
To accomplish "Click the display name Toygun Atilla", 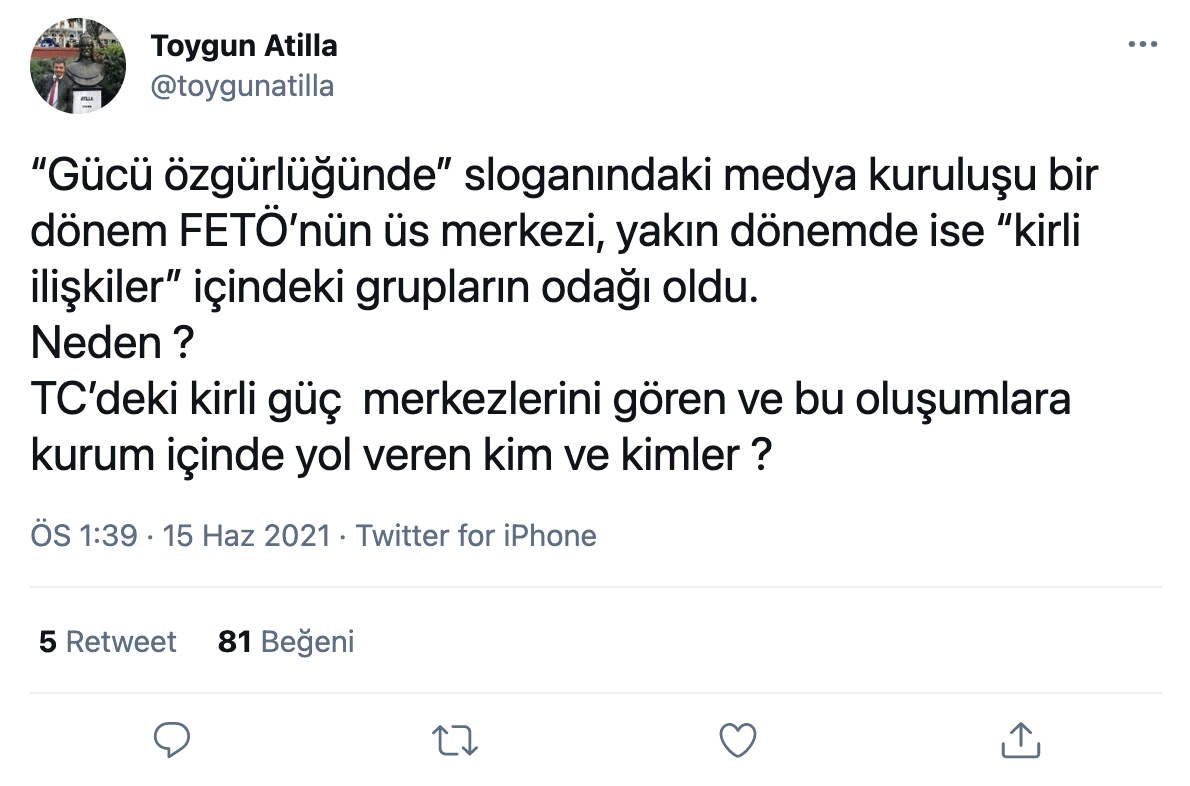I will pos(243,45).
